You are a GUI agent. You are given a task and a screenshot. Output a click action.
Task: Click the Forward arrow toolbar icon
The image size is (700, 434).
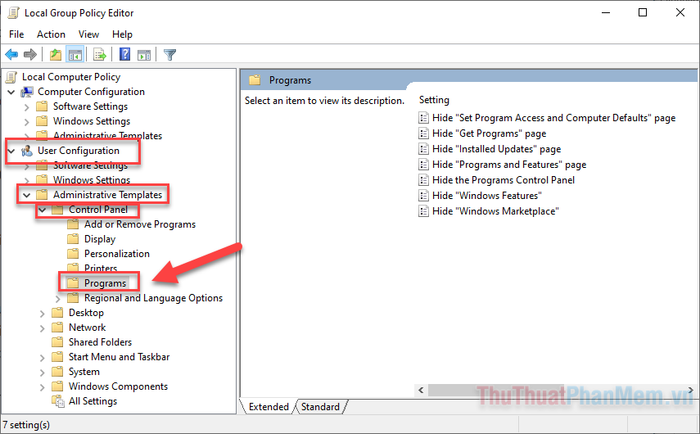30,55
